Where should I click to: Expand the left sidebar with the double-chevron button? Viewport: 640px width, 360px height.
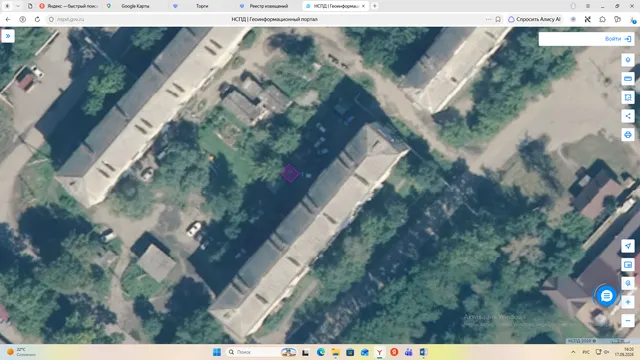8,36
